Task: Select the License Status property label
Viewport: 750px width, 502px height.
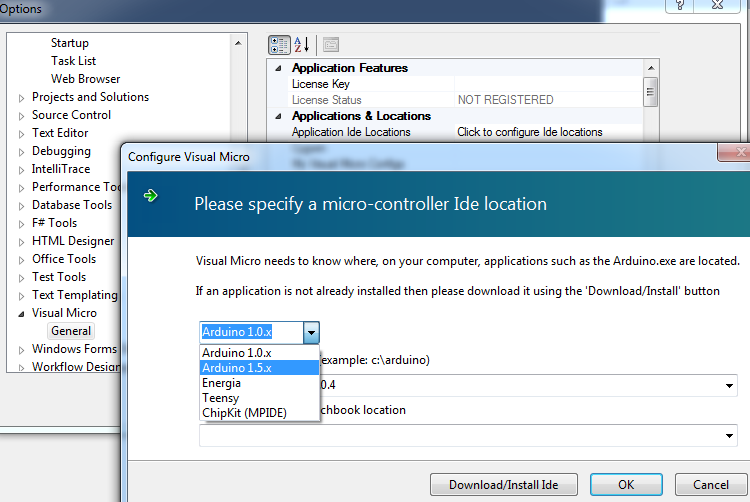Action: pyautogui.click(x=327, y=100)
